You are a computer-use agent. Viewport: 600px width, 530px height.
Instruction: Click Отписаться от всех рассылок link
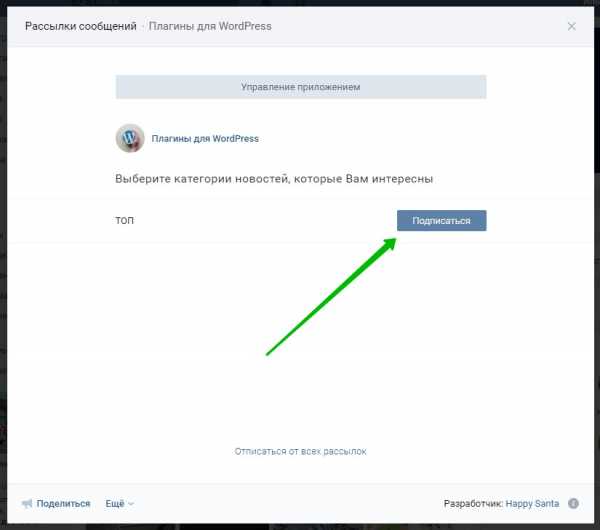tap(300, 452)
